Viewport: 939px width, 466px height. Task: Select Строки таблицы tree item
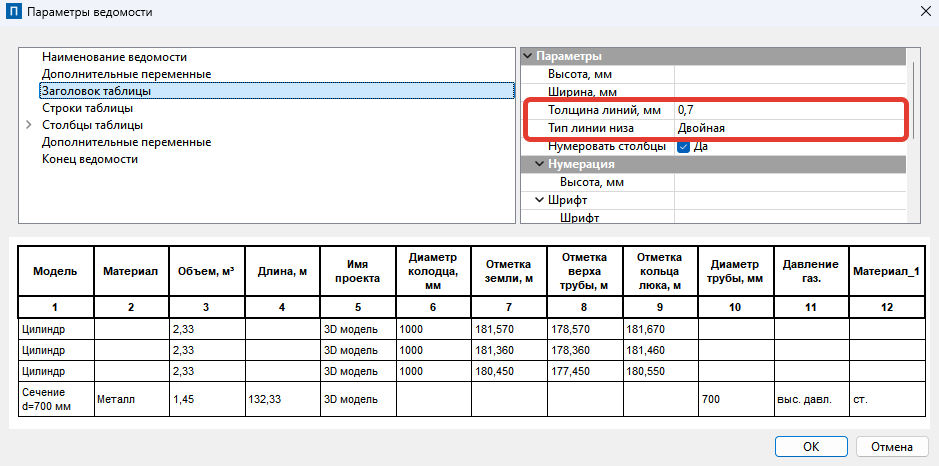(x=87, y=108)
